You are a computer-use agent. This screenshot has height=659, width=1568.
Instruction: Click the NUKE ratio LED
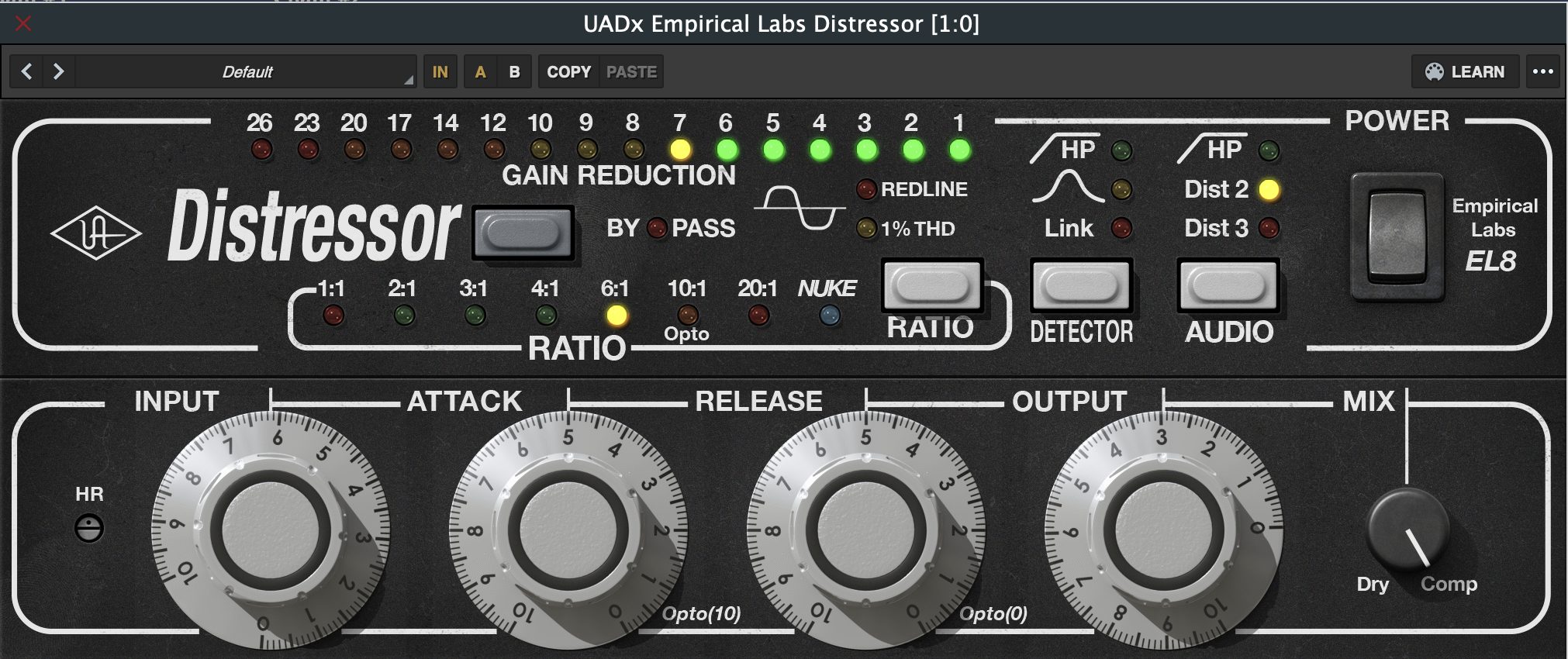(830, 315)
